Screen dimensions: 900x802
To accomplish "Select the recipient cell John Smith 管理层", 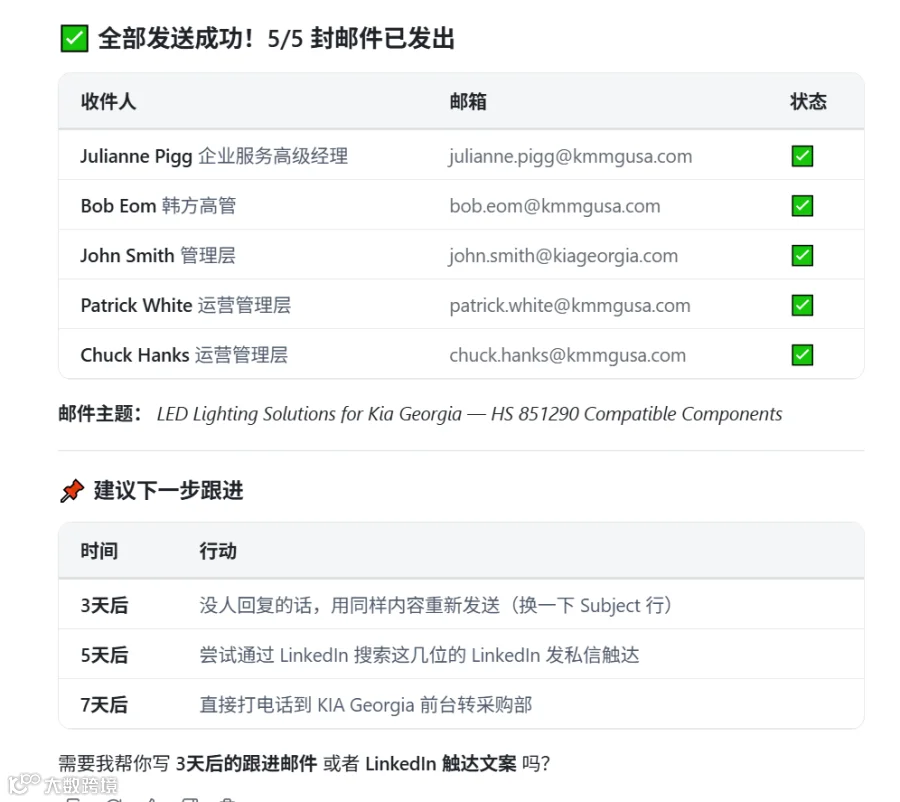I will tap(158, 255).
